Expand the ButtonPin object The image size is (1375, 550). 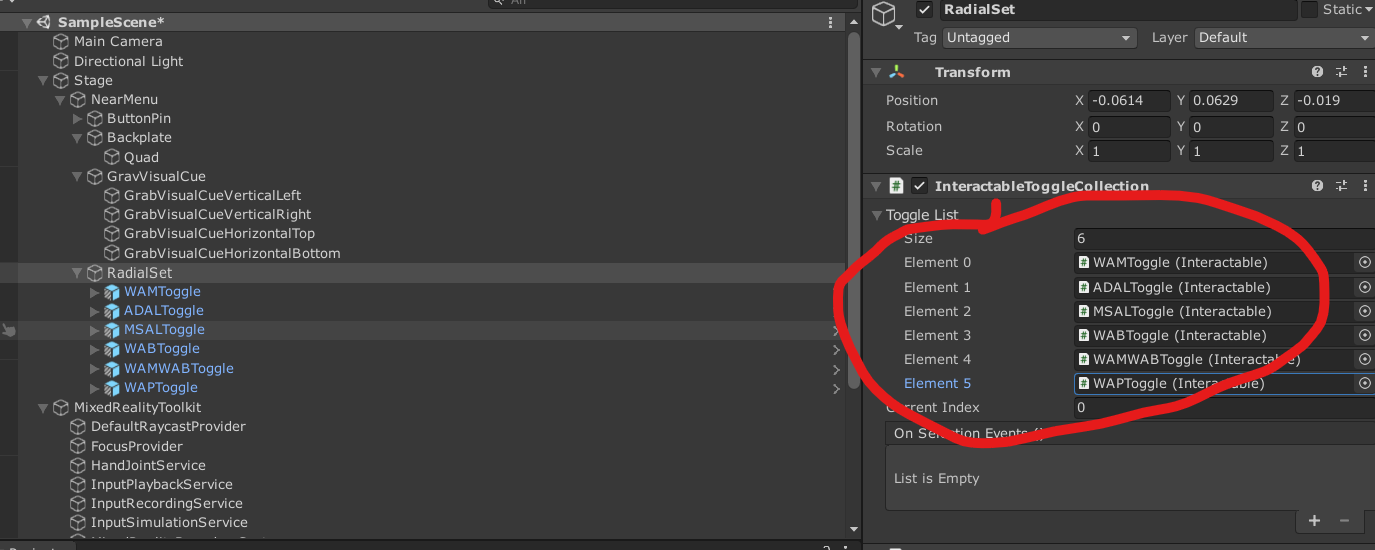(78, 119)
